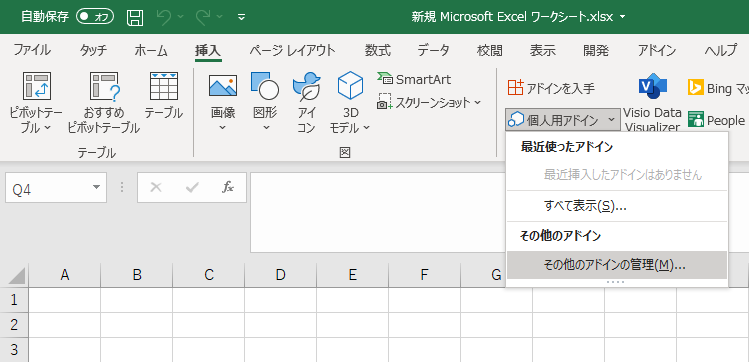The image size is (749, 362).
Task: Click the 図形 shapes icon
Action: (265, 85)
